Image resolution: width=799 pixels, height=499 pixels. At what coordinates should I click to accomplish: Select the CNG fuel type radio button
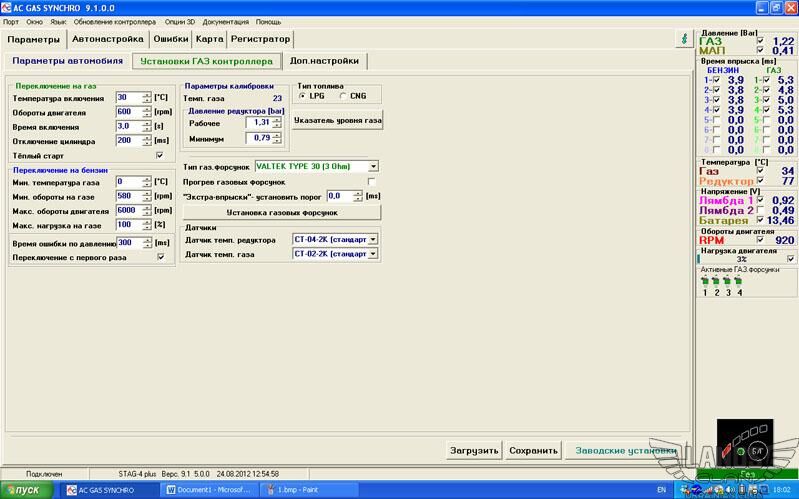click(344, 96)
